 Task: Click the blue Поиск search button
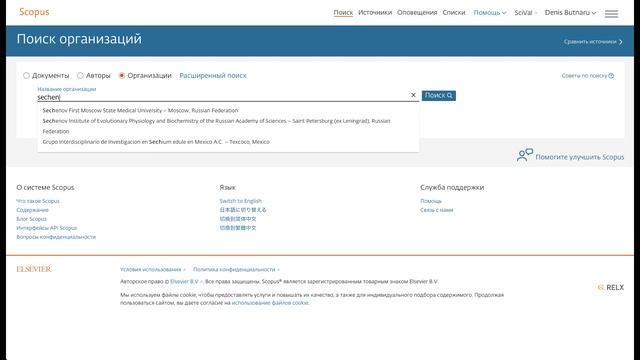438,96
